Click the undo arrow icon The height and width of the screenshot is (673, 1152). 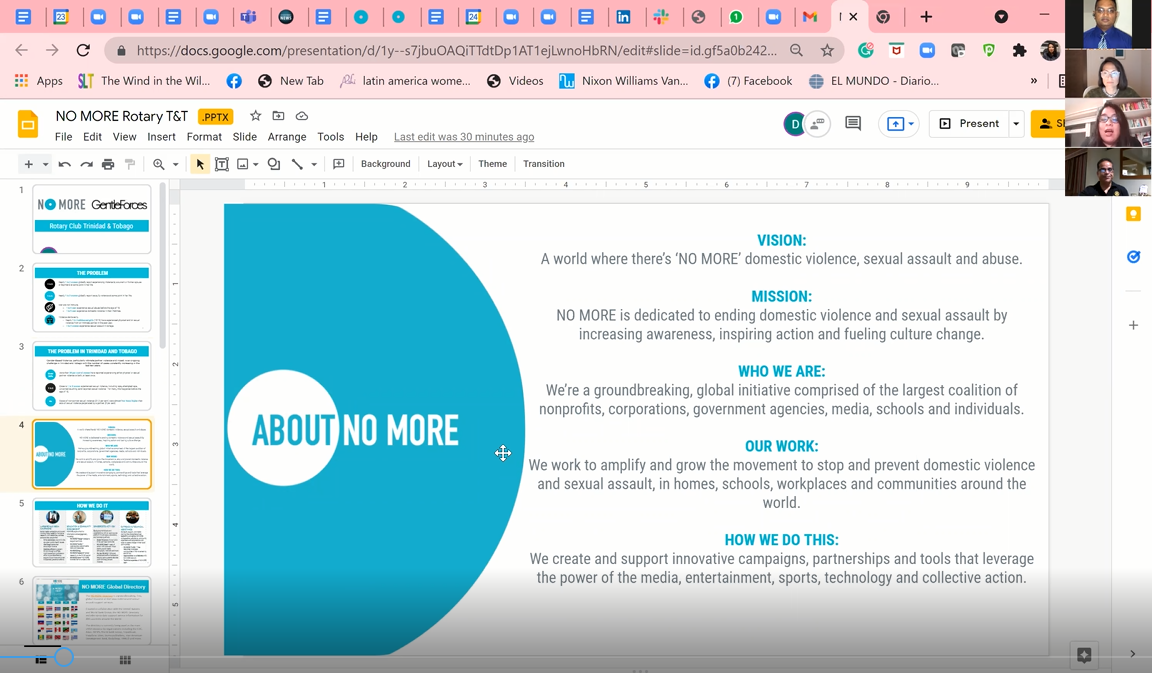[x=65, y=164]
